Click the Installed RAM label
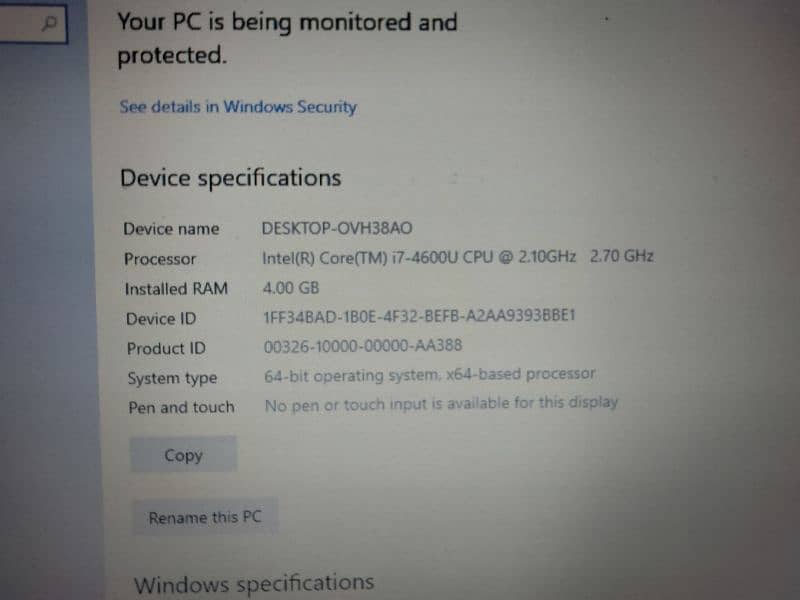800x600 pixels. (176, 289)
